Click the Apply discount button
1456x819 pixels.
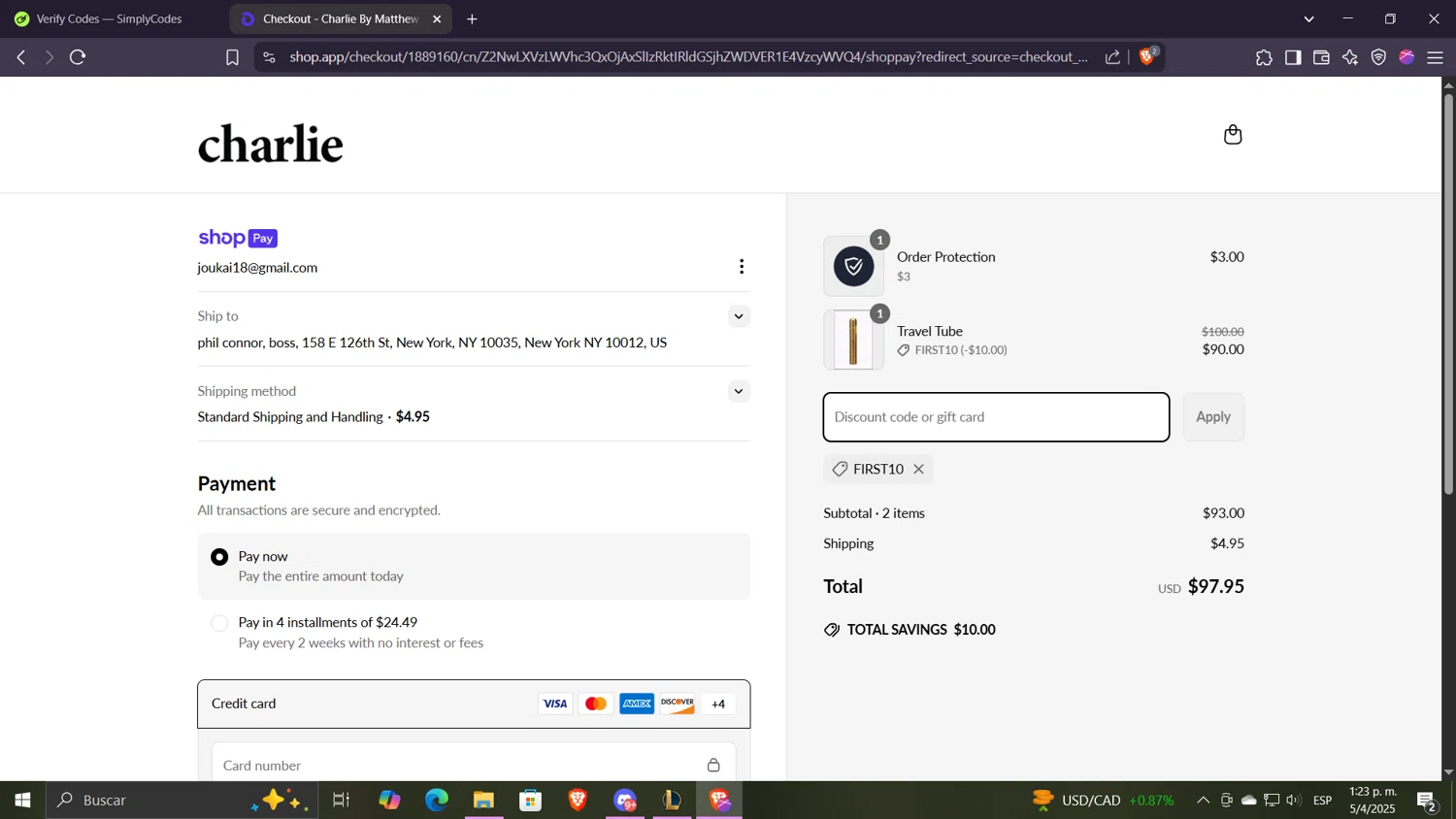click(x=1213, y=417)
